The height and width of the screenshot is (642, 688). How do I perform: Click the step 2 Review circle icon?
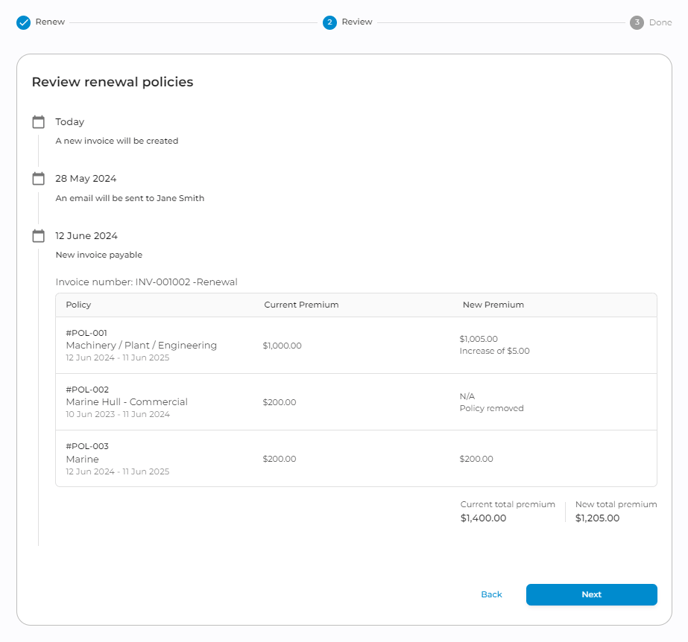click(330, 22)
